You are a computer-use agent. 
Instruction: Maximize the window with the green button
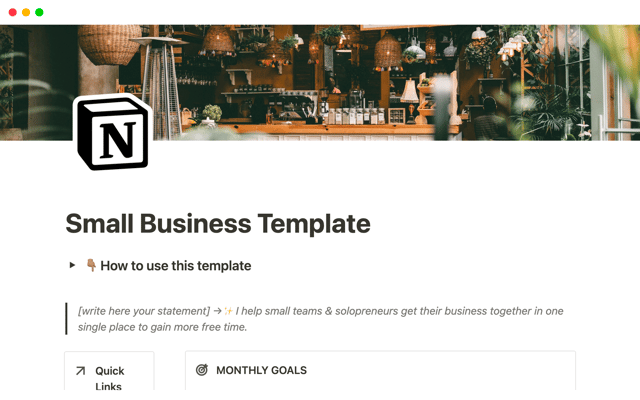click(39, 12)
